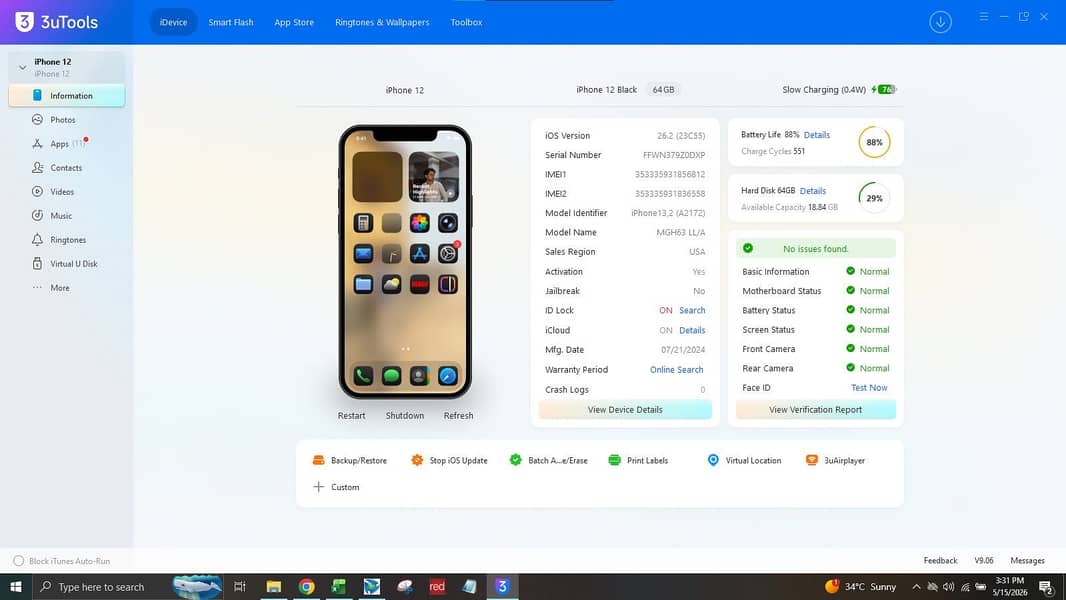Select the Information sidebar icon
The image size is (1066, 600).
coord(37,96)
